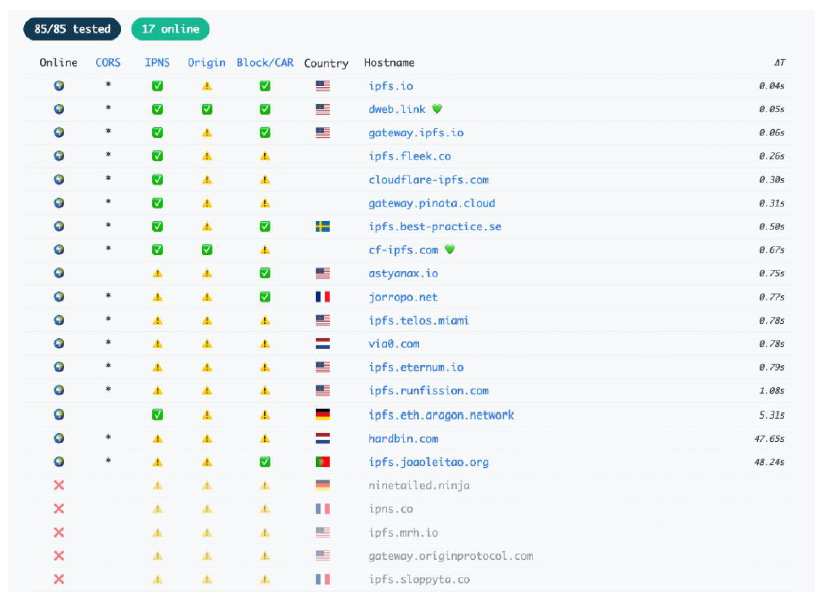Click the green heart next to dweb.link
This screenshot has height=601, width=824.
pos(437,109)
